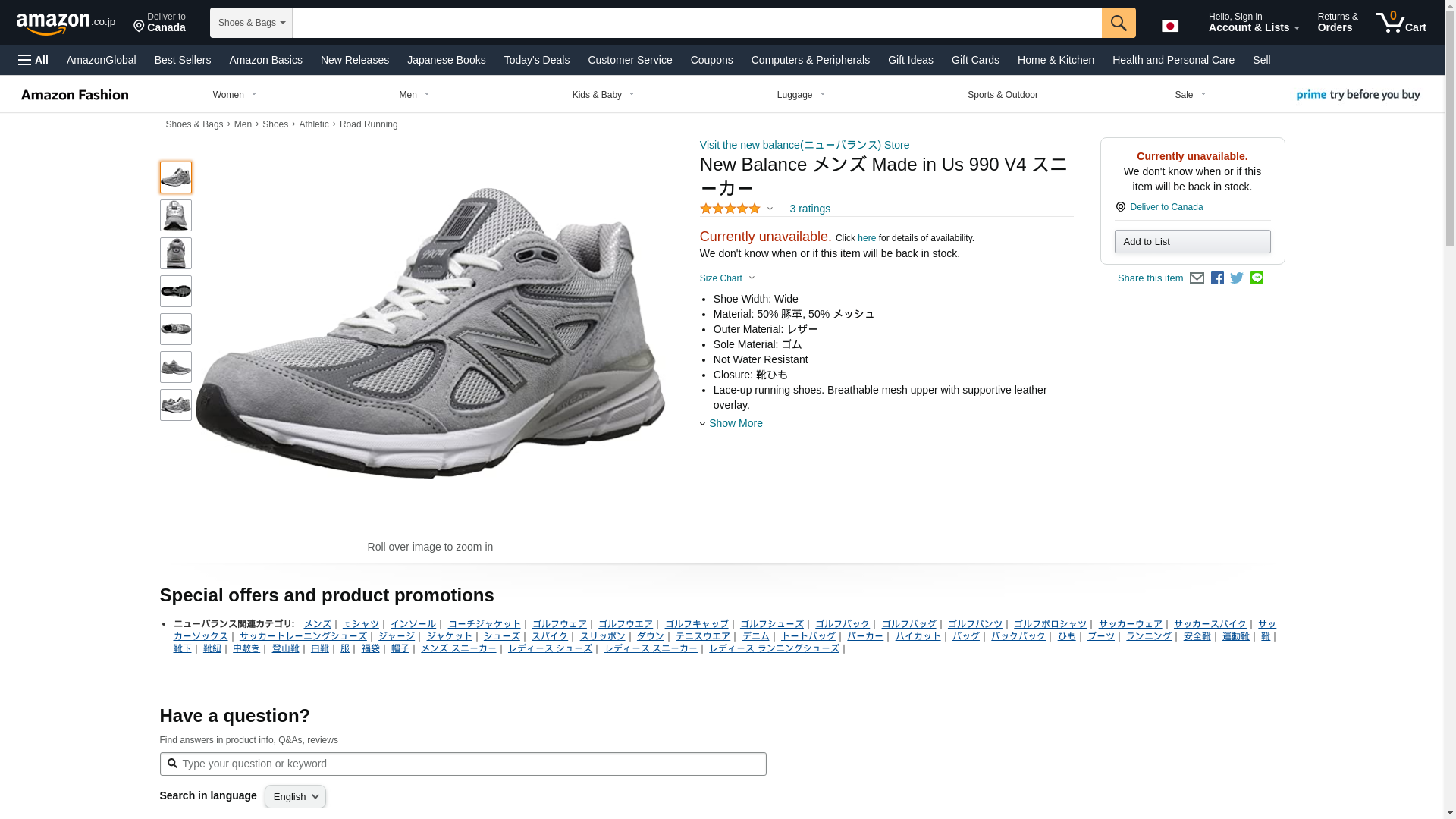
Task: Open the shopping cart icon
Action: [x=1401, y=22]
